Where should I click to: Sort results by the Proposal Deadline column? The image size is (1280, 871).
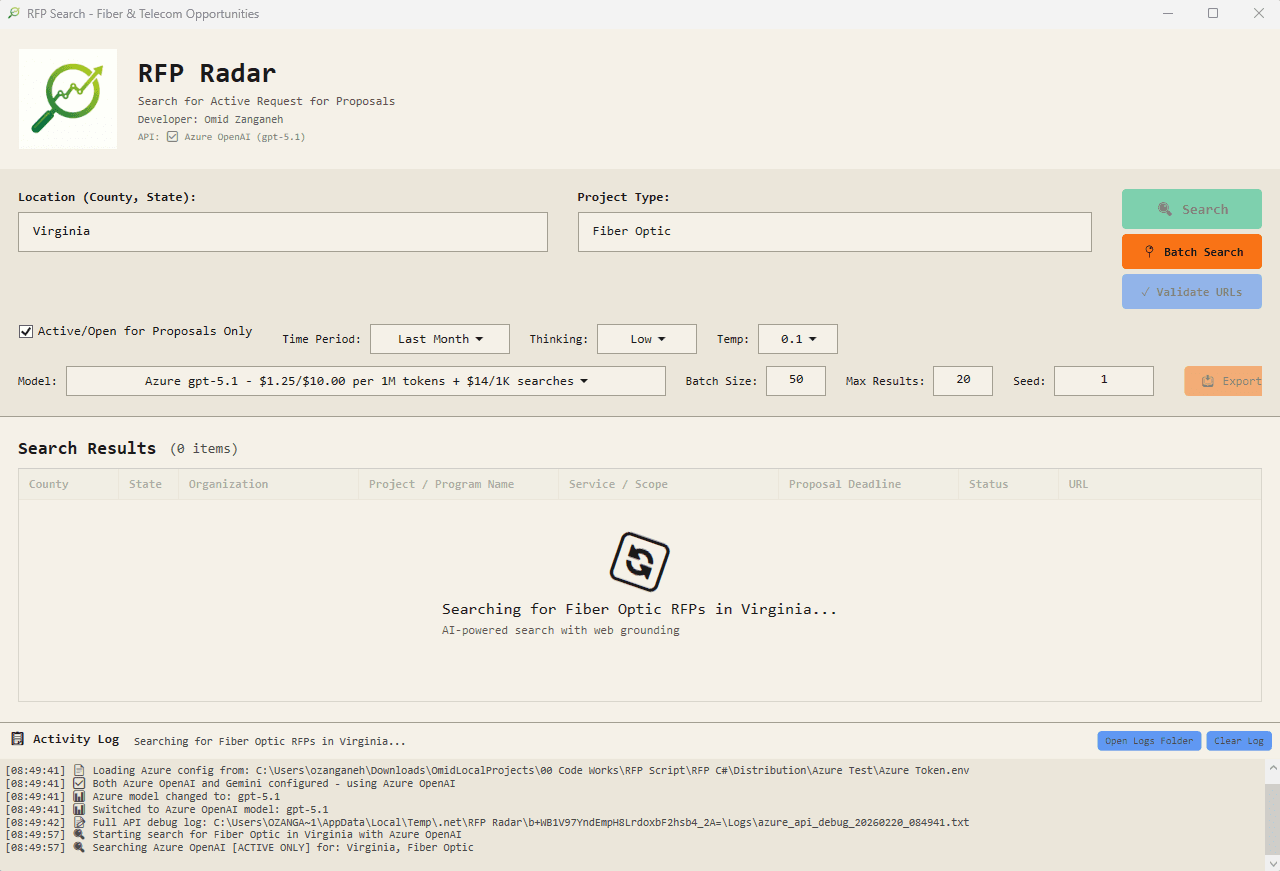tap(847, 483)
